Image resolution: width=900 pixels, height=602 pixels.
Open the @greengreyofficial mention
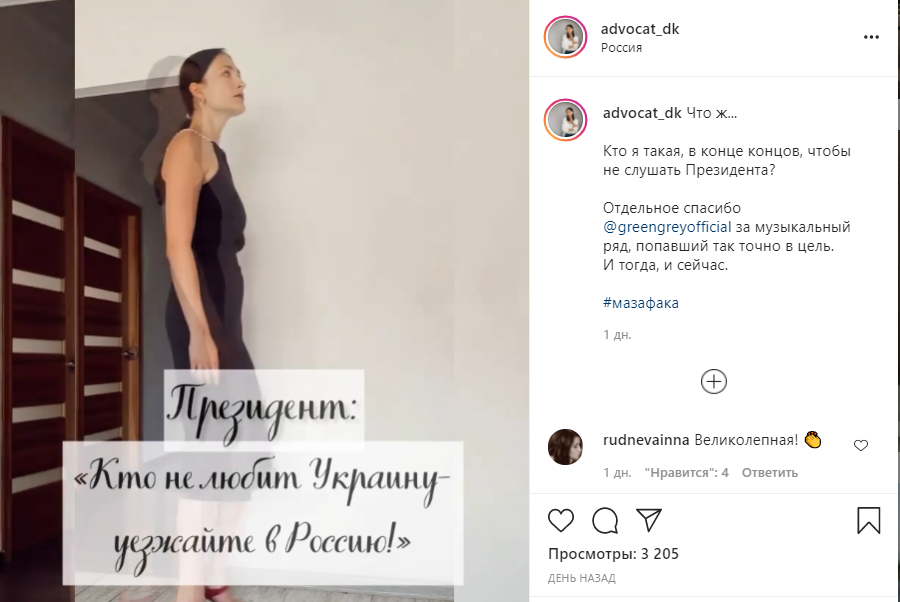667,227
